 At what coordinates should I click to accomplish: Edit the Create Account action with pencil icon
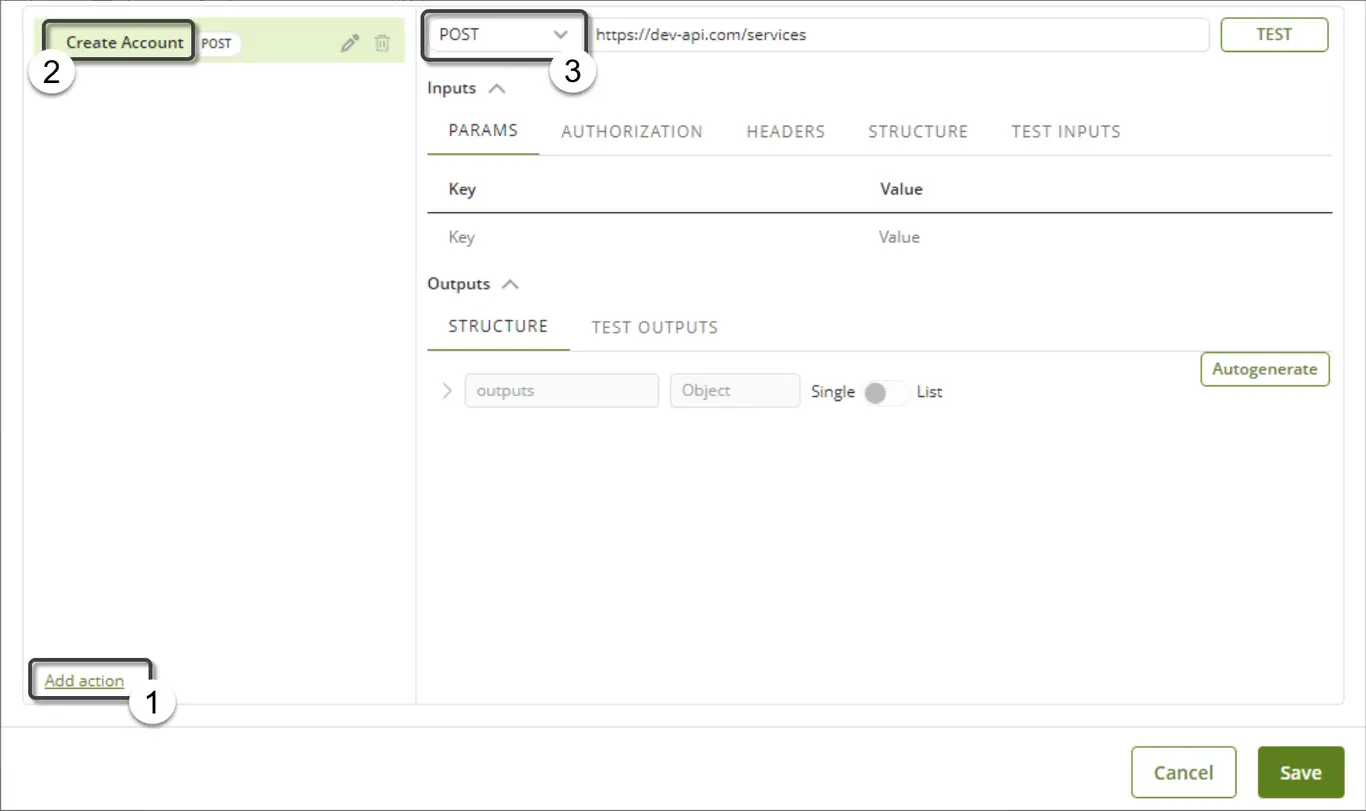[x=349, y=43]
